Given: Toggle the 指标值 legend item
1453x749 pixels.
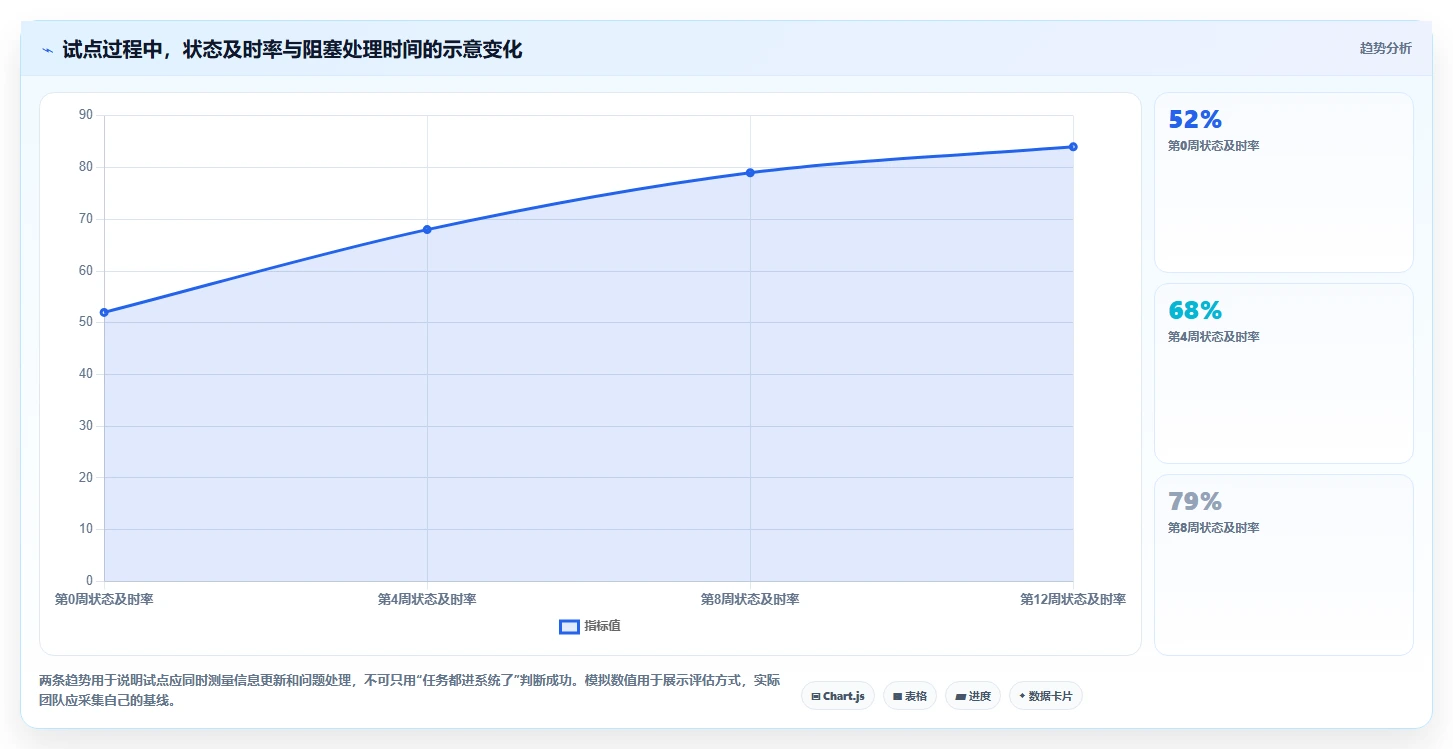Looking at the screenshot, I should (590, 626).
